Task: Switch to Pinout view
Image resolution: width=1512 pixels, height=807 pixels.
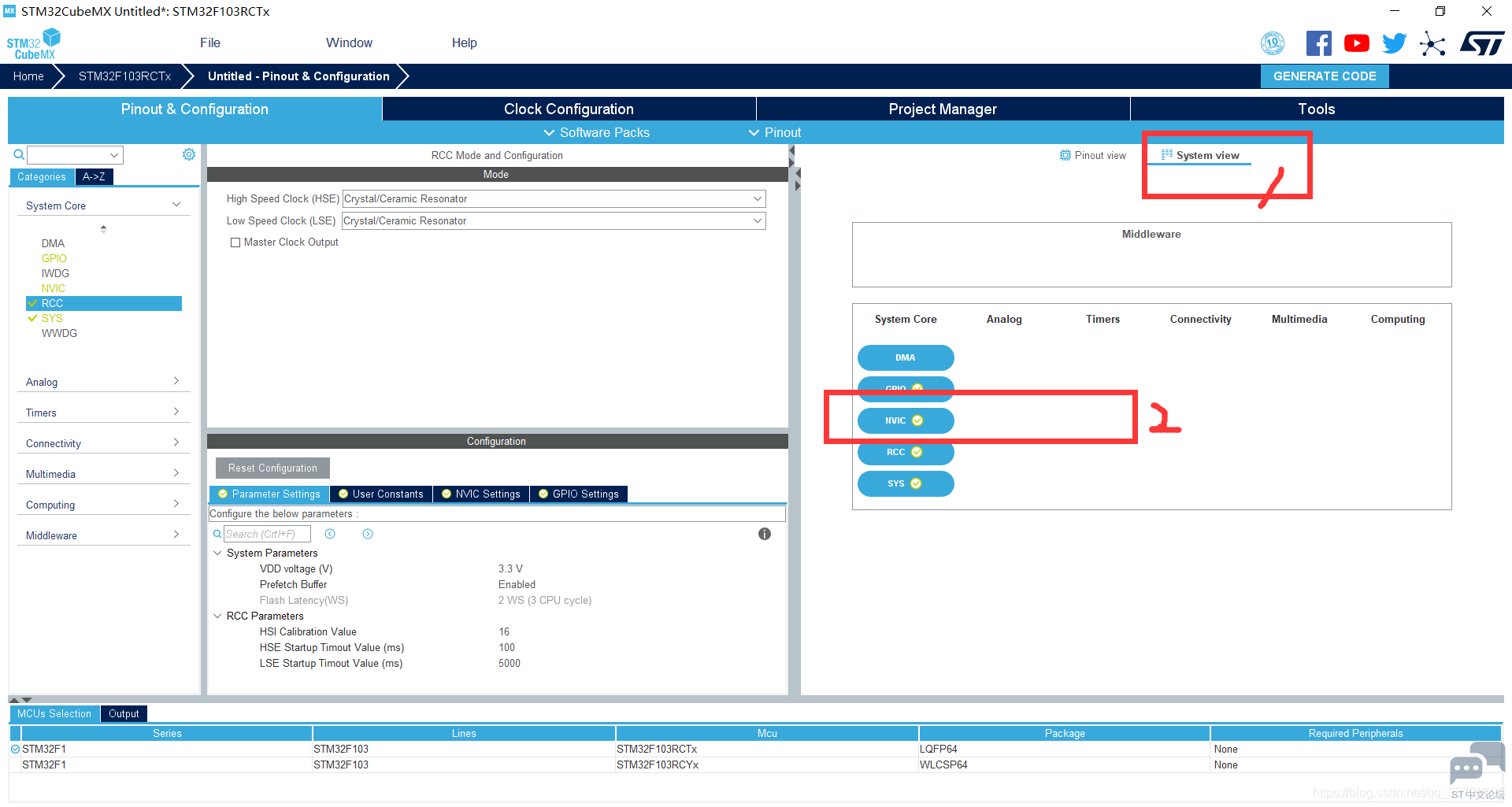Action: tap(1093, 155)
